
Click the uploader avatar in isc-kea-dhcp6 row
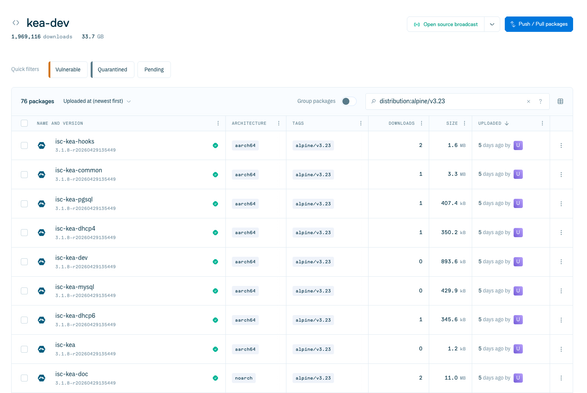click(518, 320)
